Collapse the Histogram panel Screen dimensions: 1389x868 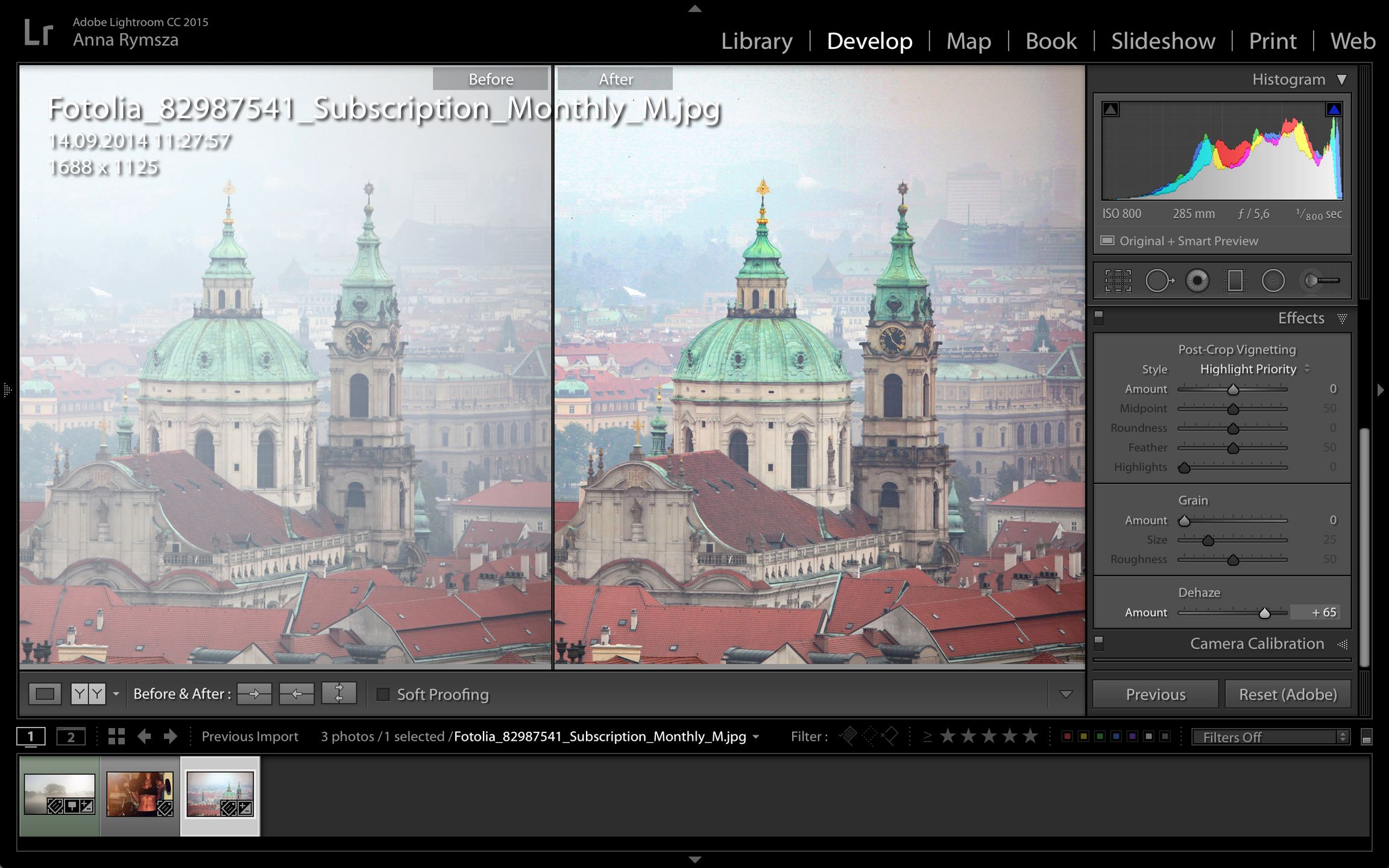tap(1342, 80)
